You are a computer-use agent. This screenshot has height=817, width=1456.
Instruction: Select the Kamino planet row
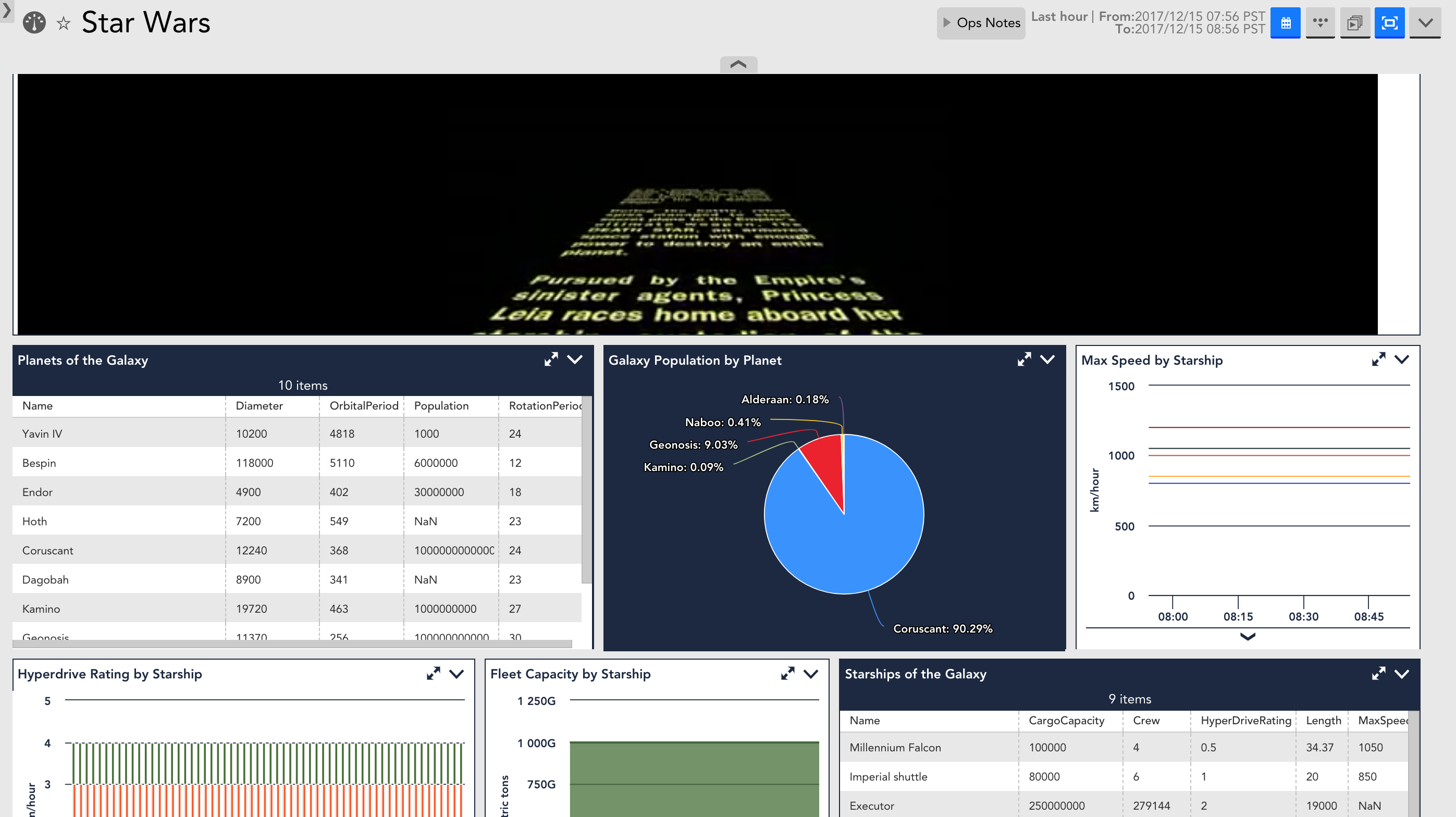click(297, 609)
